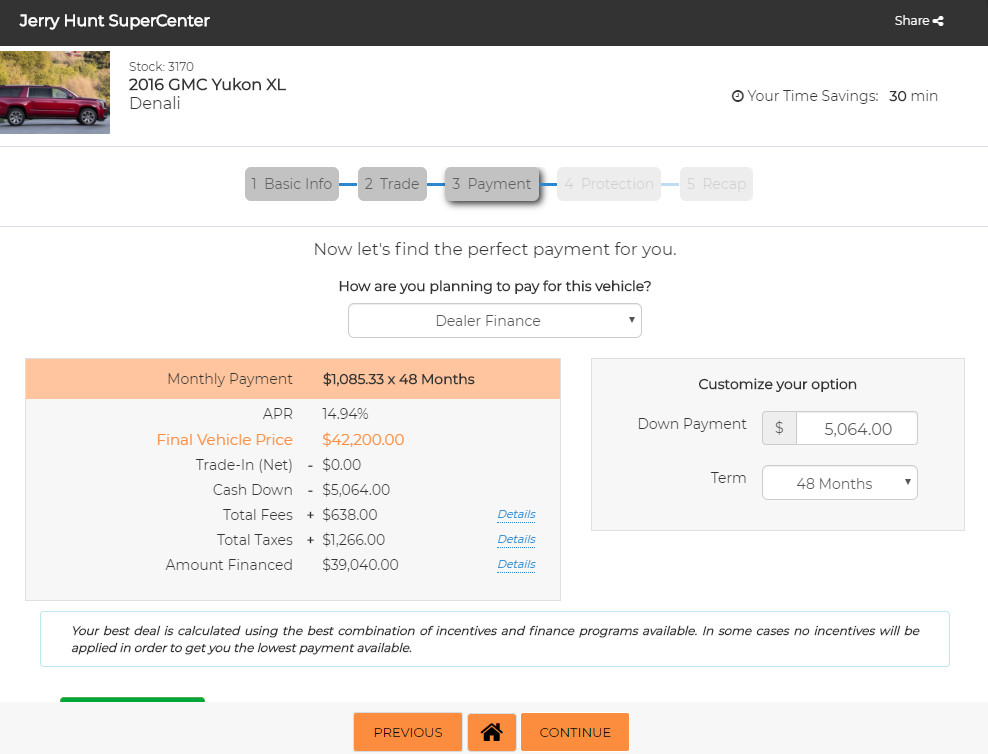Go to home with house icon
This screenshot has width=988, height=754.
pyautogui.click(x=491, y=732)
